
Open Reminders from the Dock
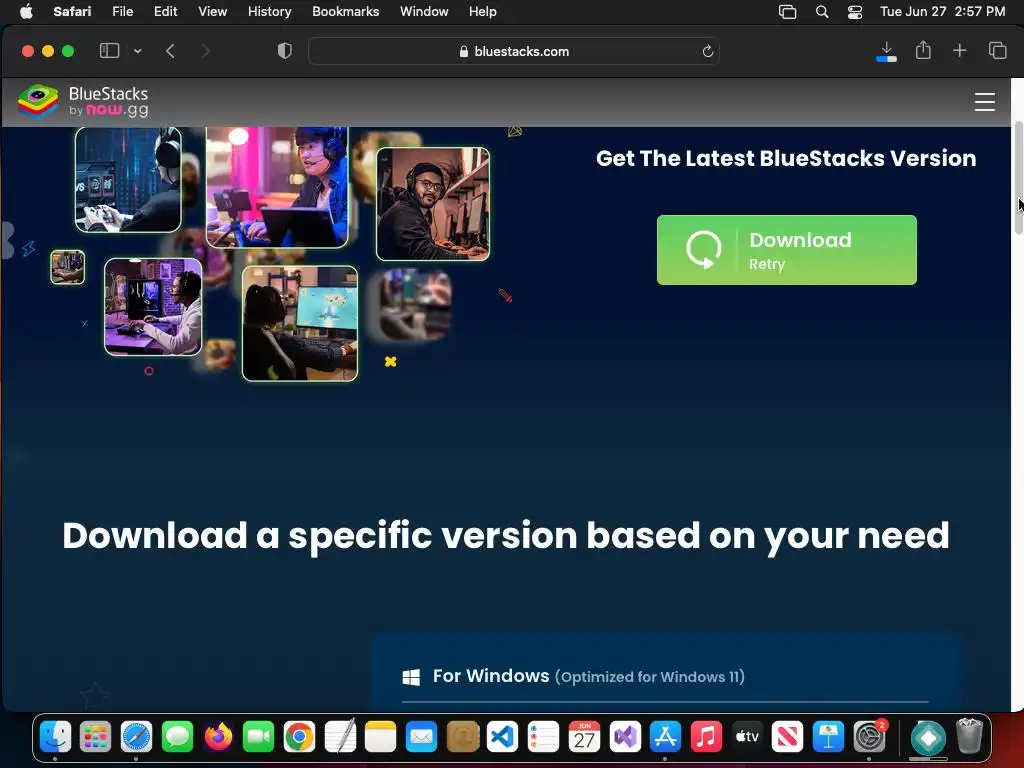coord(543,737)
